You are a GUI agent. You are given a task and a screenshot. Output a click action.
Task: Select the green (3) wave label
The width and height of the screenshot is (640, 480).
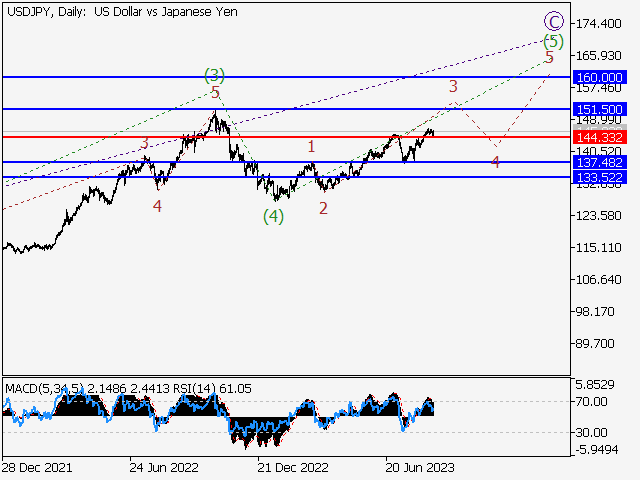(214, 75)
